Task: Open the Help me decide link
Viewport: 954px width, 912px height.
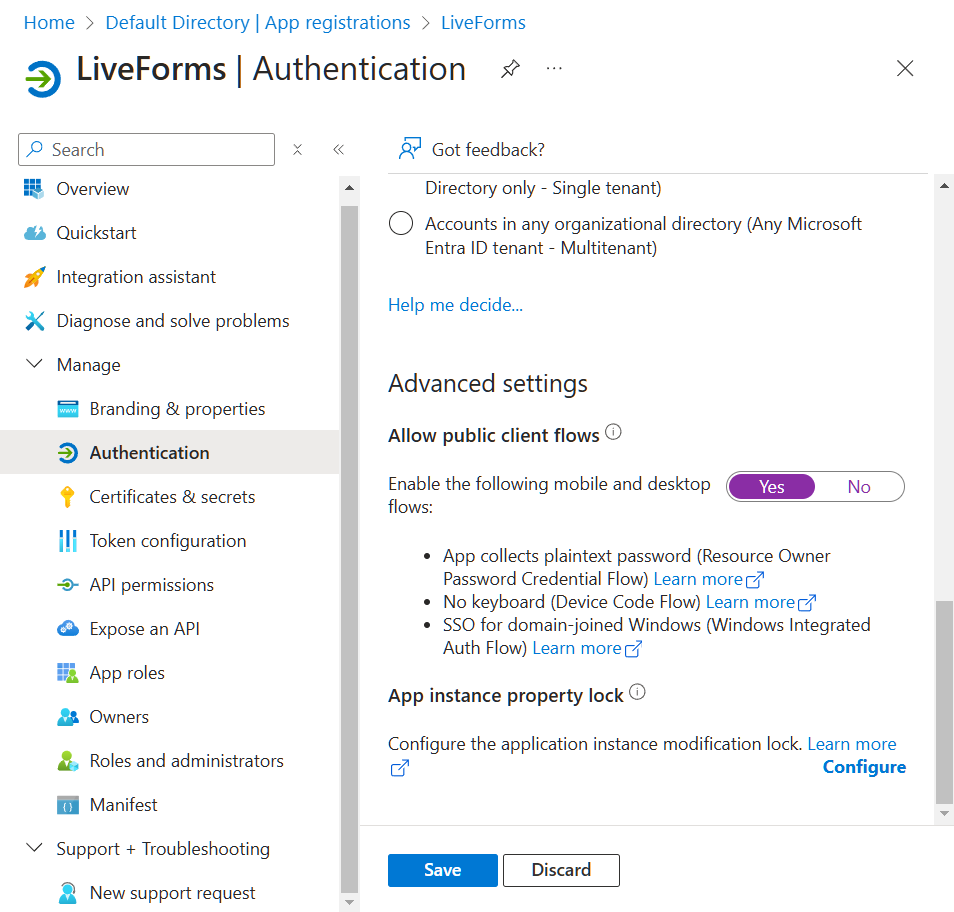Action: (x=455, y=305)
